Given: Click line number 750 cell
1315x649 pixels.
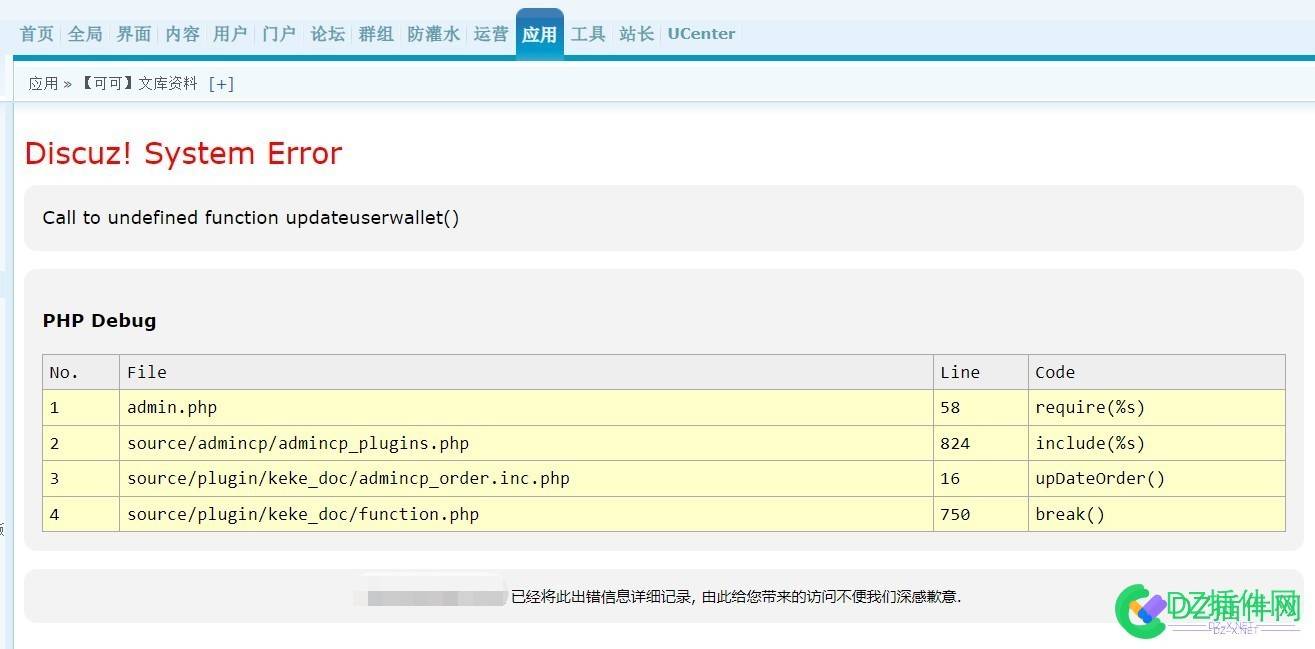Looking at the screenshot, I should 981,514.
